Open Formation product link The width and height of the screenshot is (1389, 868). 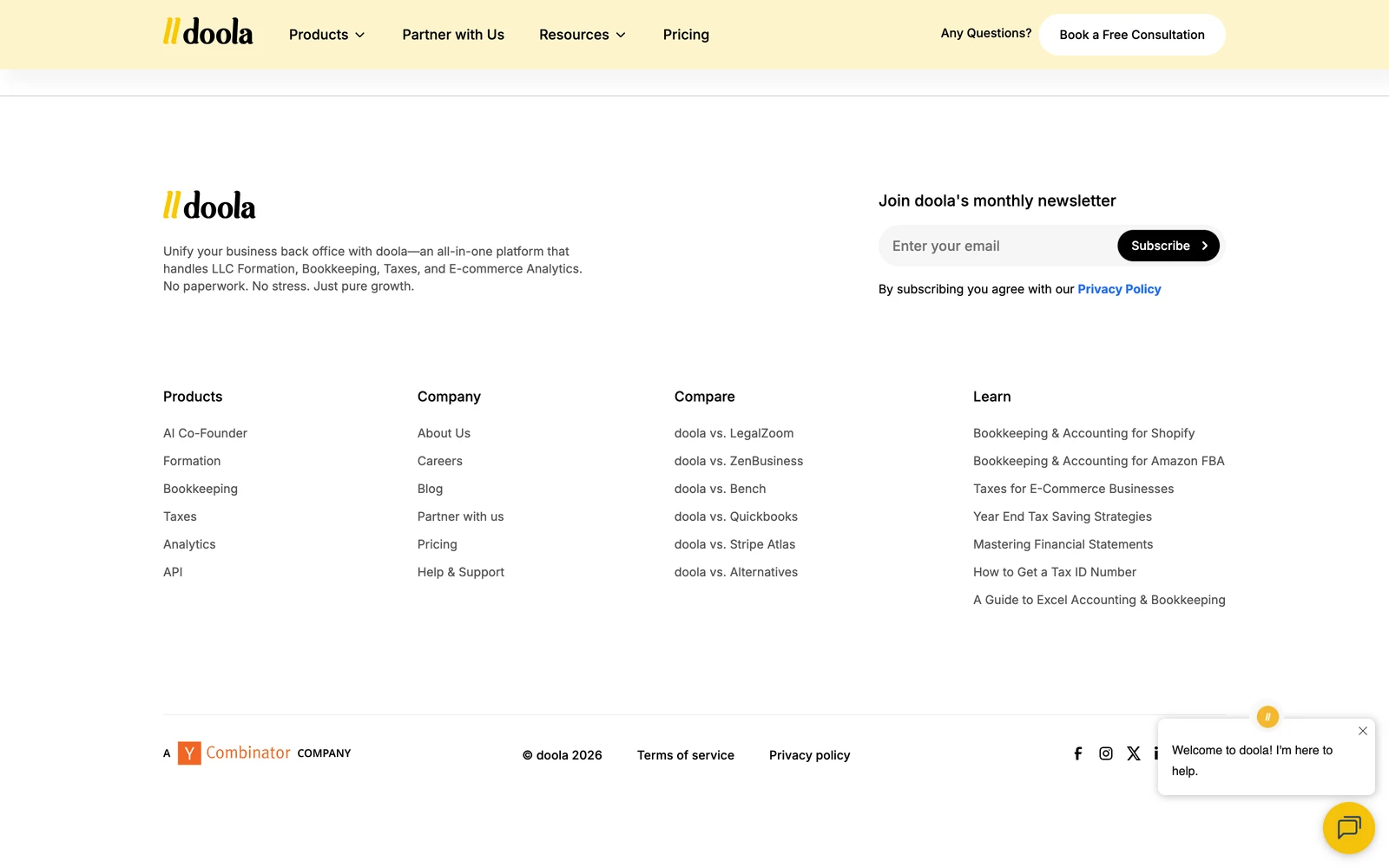[x=192, y=461]
